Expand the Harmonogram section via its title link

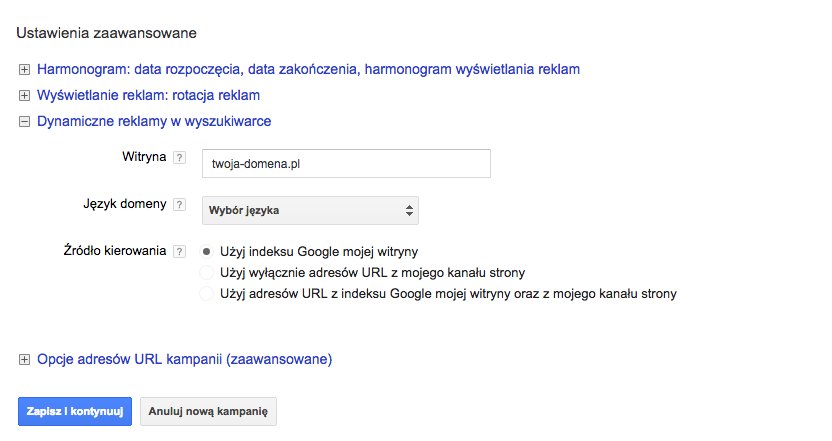[x=308, y=70]
